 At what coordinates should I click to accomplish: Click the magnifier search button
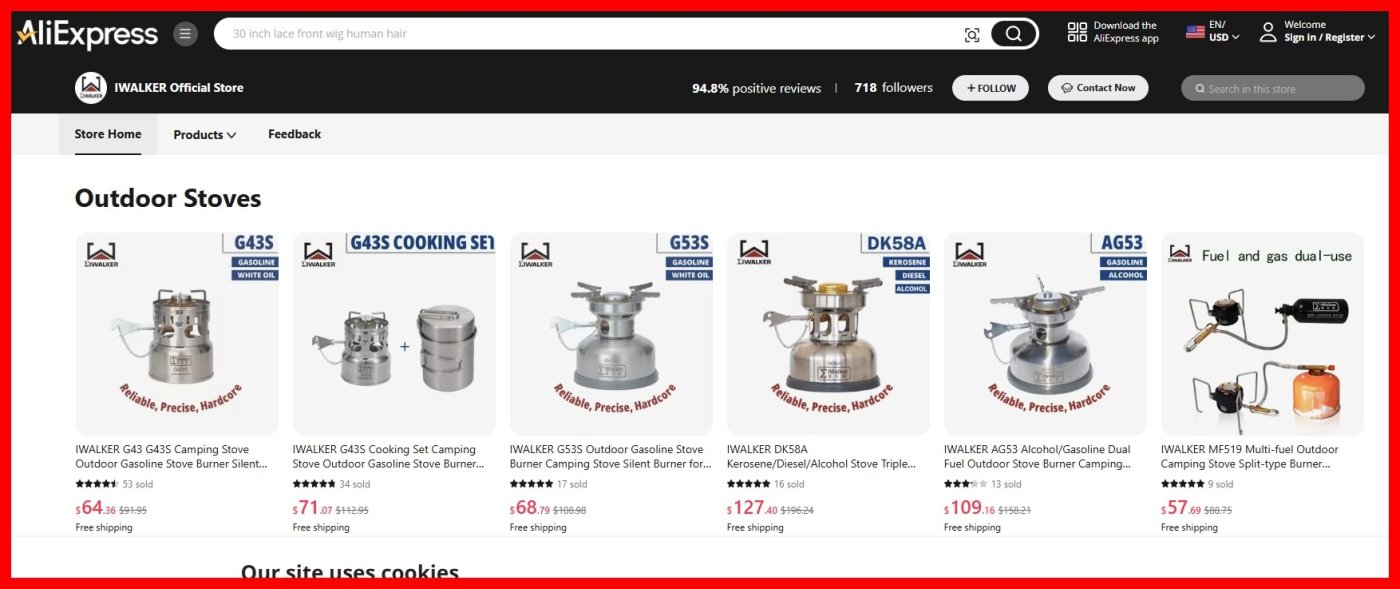tap(1013, 34)
